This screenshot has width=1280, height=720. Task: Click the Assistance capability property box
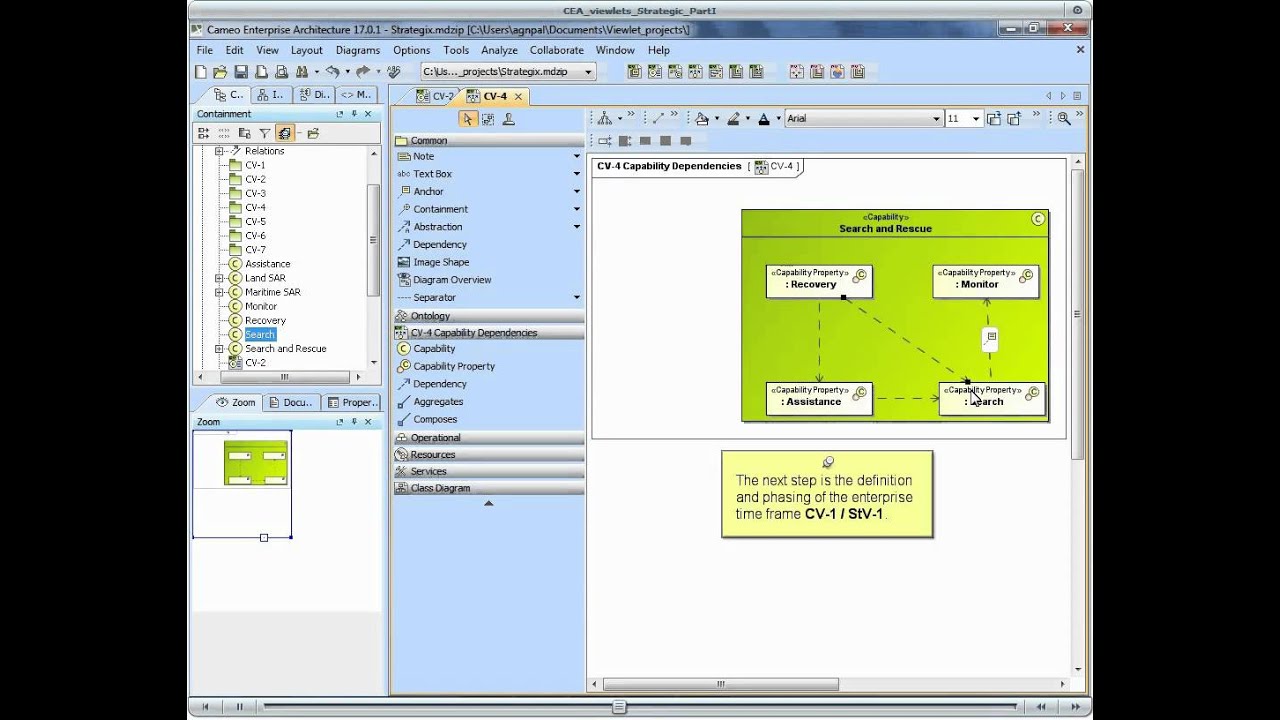pos(819,398)
